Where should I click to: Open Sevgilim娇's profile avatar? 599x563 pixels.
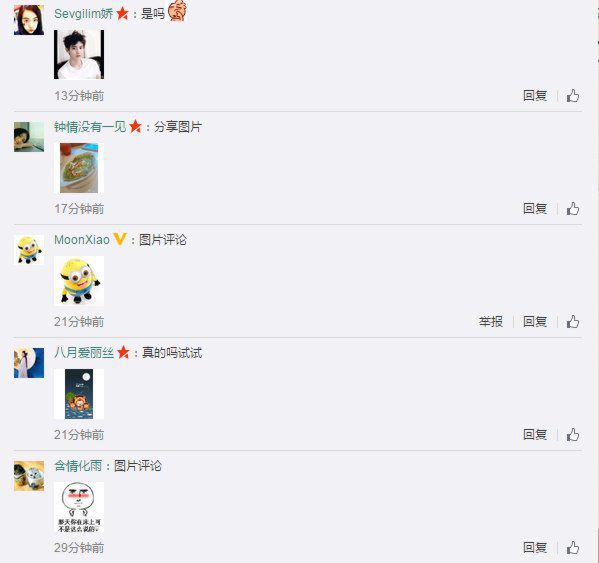click(29, 20)
